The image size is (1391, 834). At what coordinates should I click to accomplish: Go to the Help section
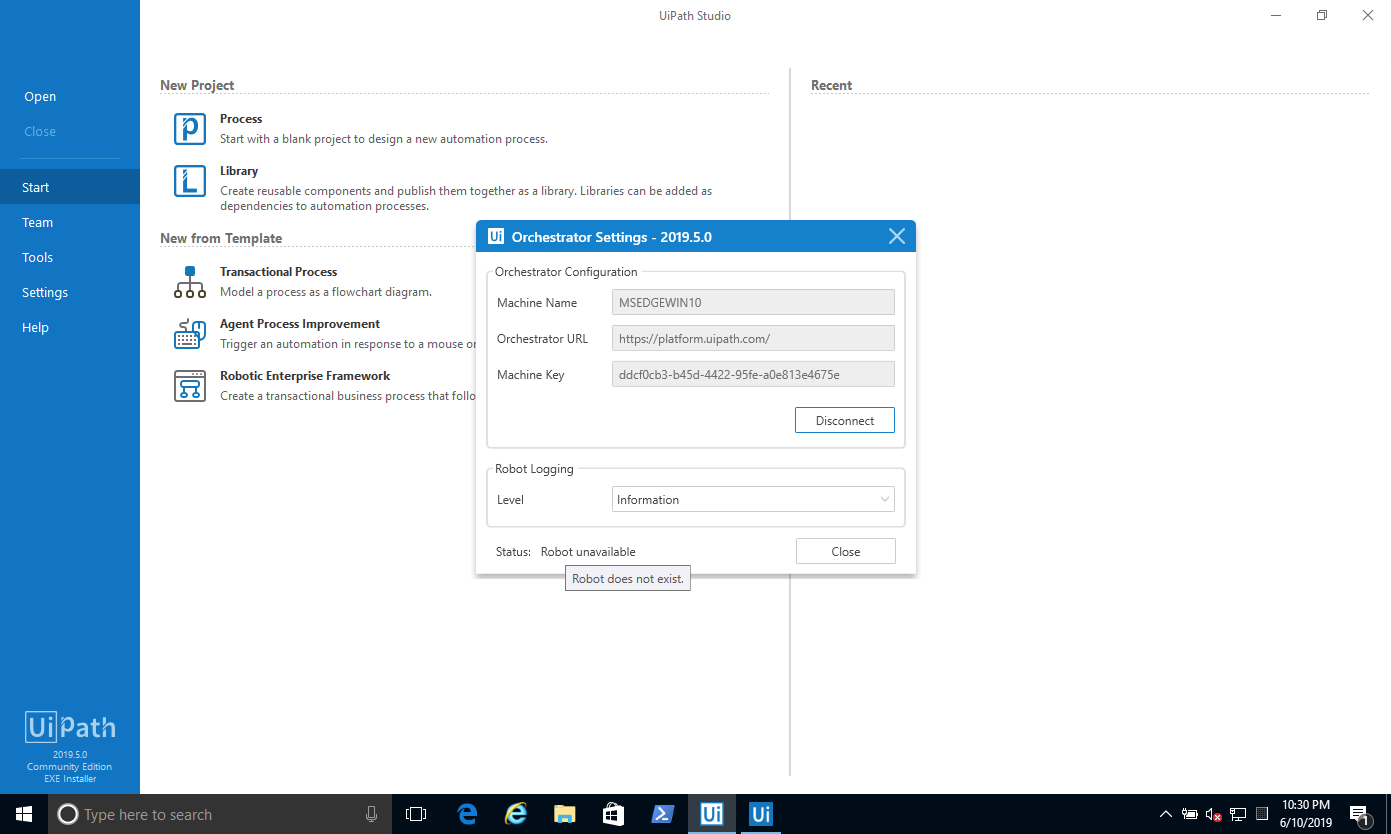coord(35,327)
